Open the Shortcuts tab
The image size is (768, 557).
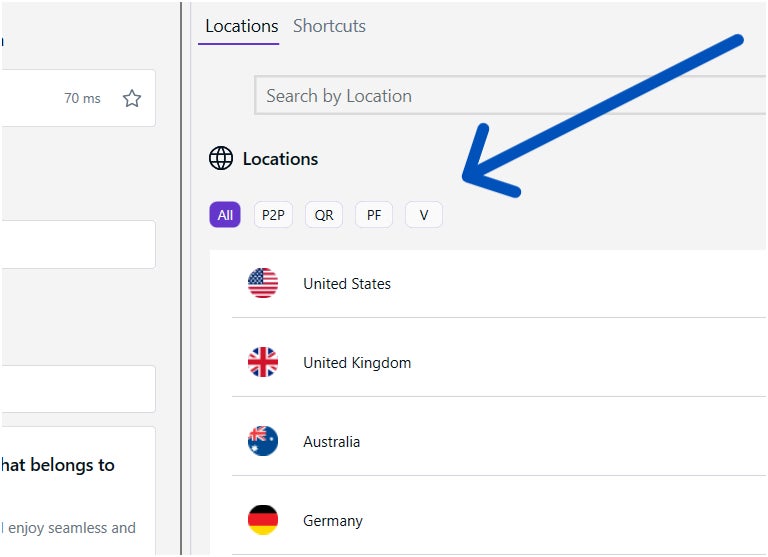tap(329, 26)
